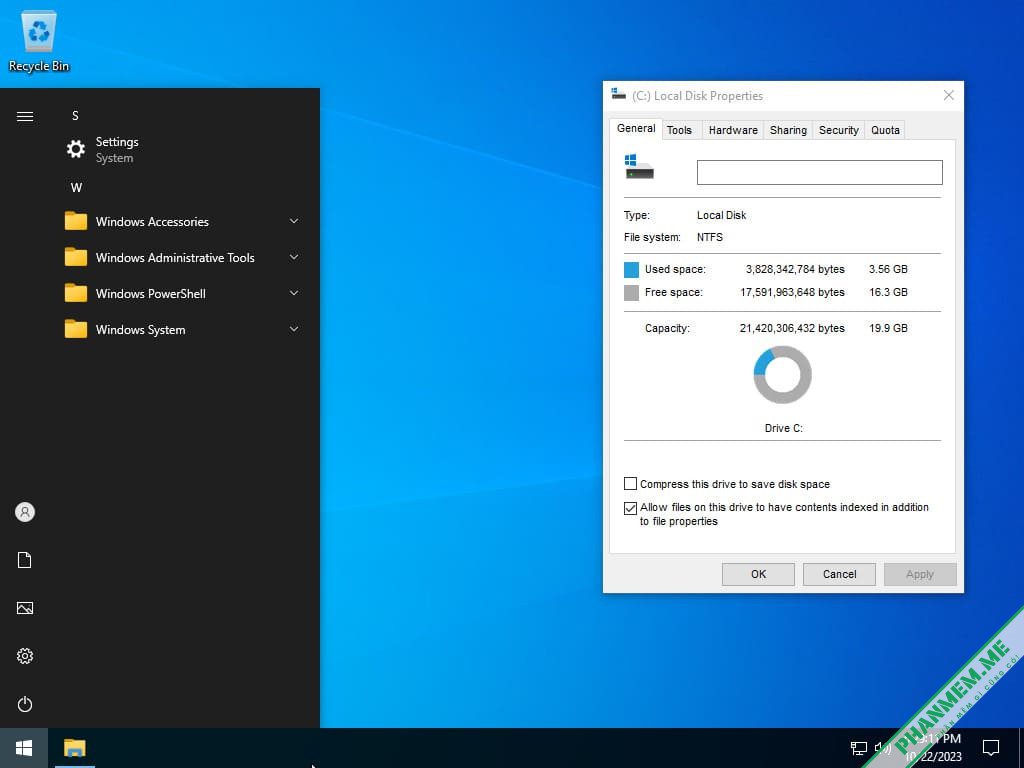Jump to letter W section header

pyautogui.click(x=76, y=187)
